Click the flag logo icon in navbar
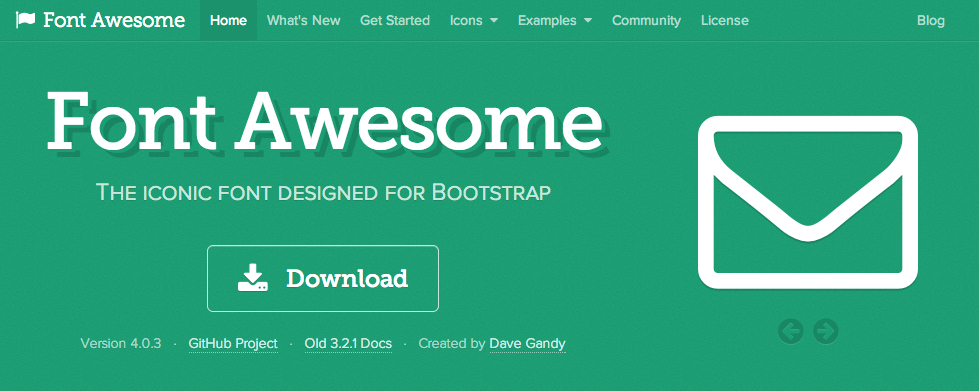The width and height of the screenshot is (979, 391). [x=25, y=20]
